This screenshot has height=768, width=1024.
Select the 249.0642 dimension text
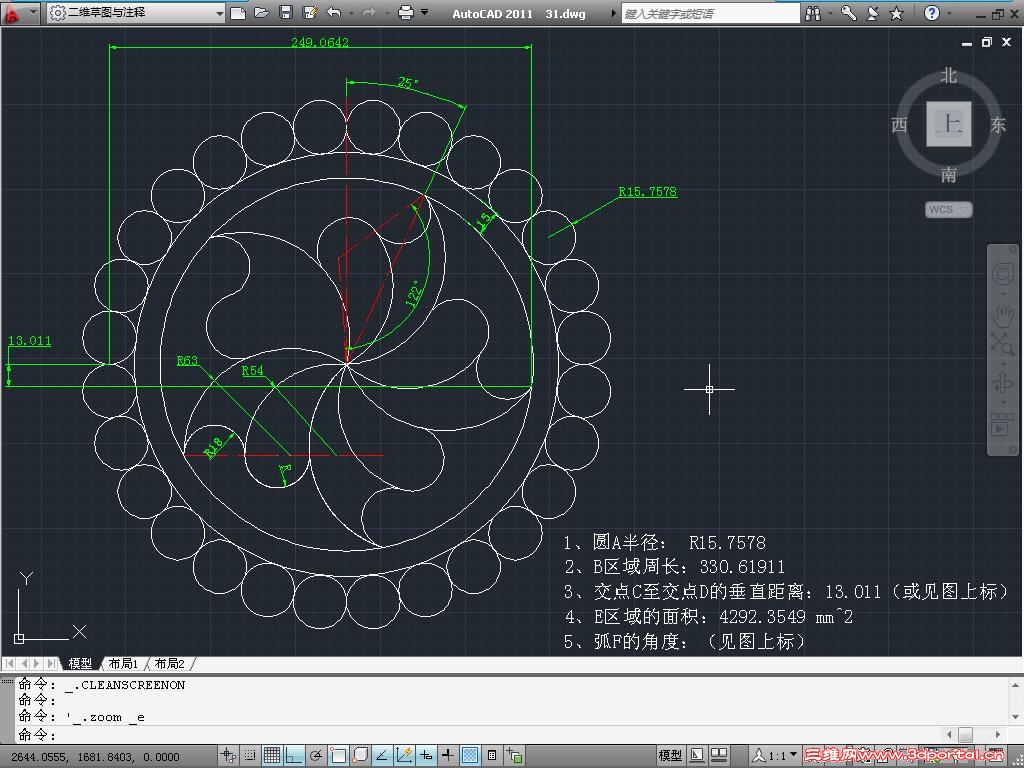319,42
